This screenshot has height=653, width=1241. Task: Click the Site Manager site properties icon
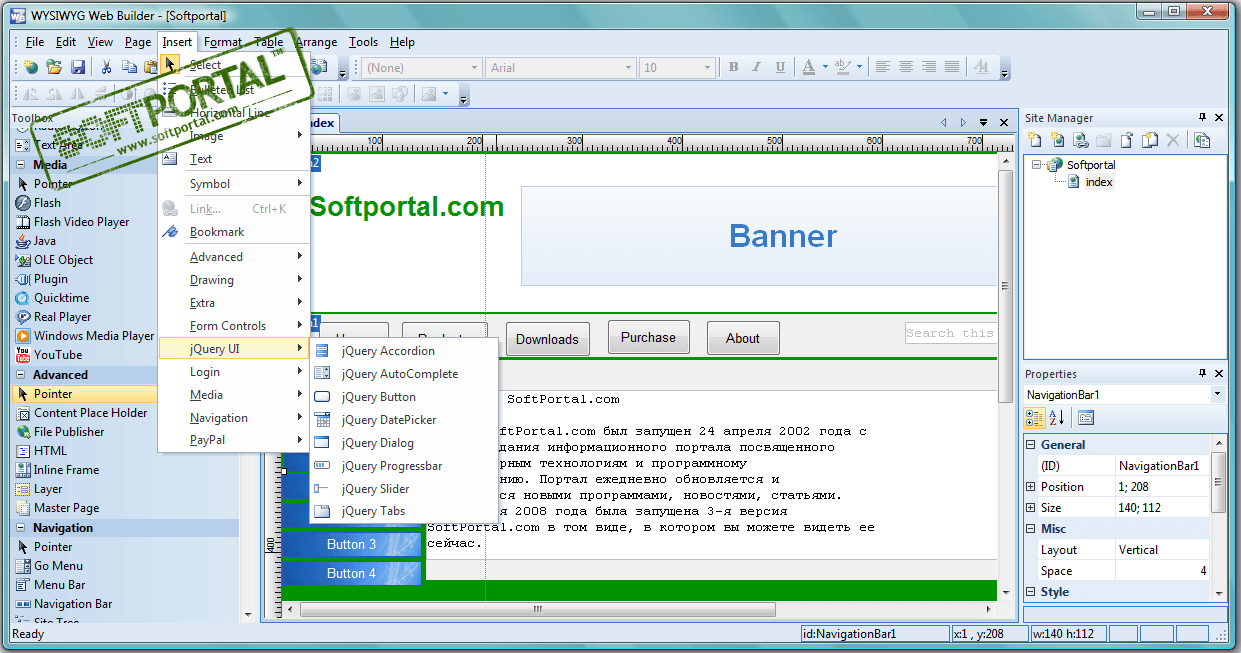point(1202,140)
